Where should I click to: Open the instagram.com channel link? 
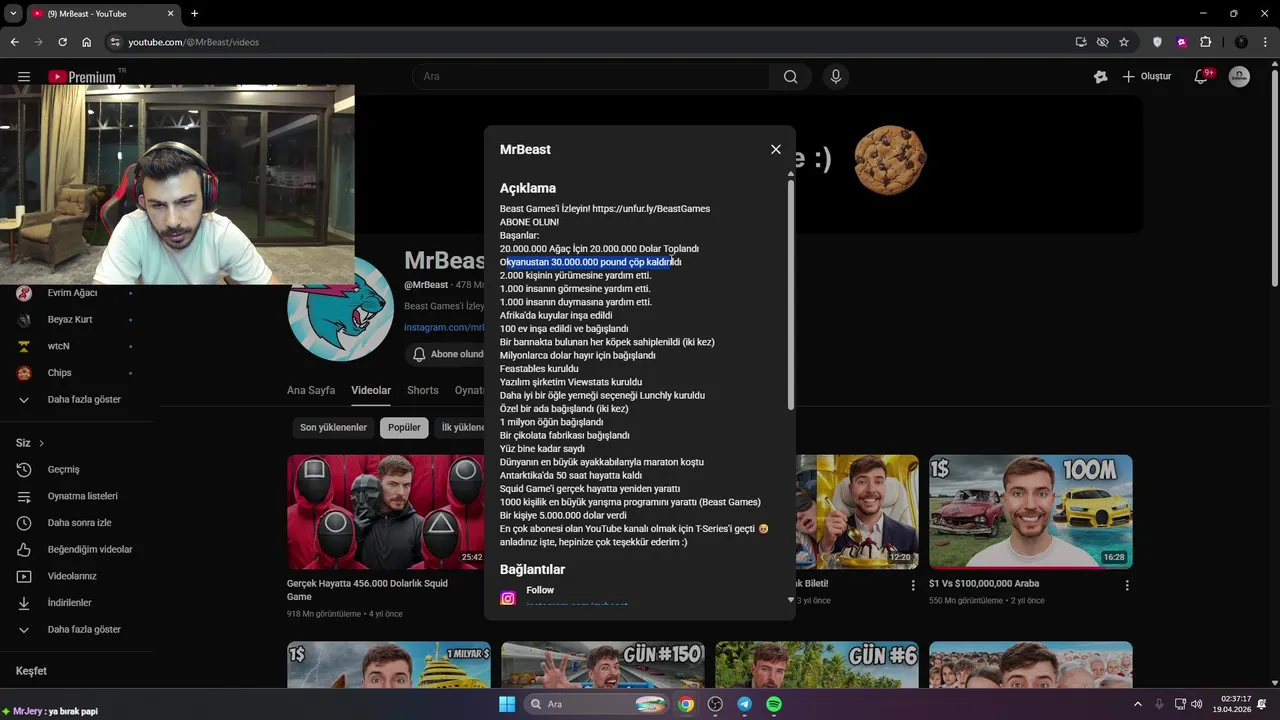[444, 327]
